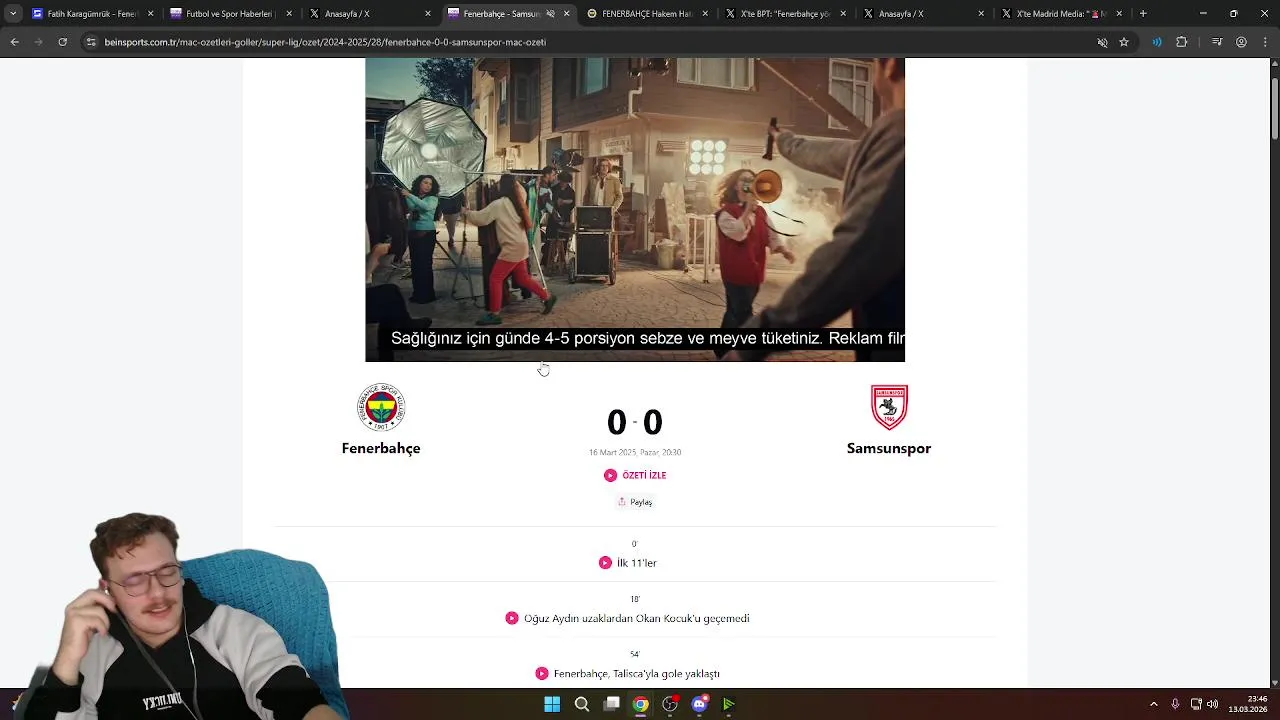Screen dimensions: 1280x720
Task: Go forward in browser history
Action: point(38,42)
